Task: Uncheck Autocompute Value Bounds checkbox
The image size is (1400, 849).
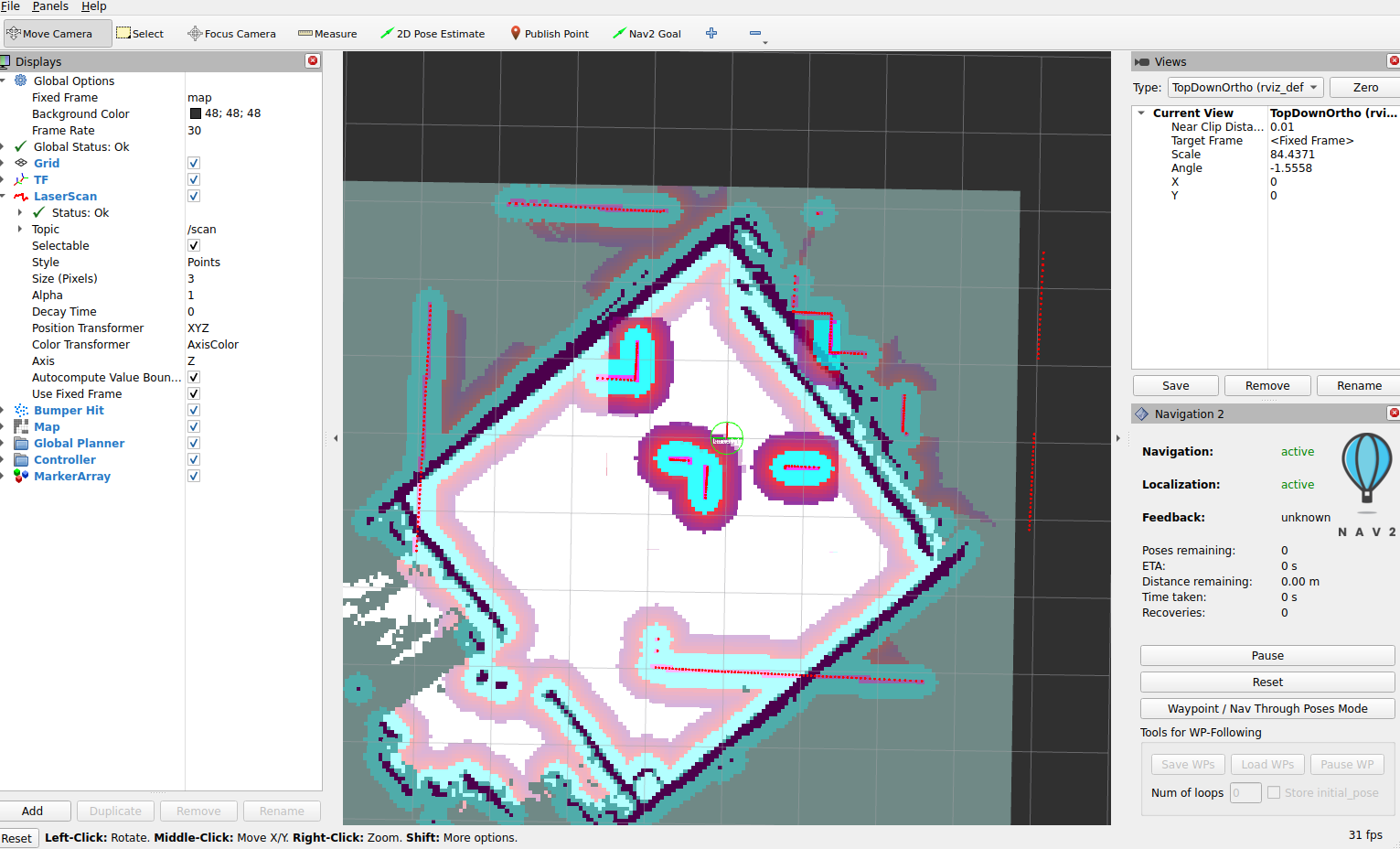Action: click(x=194, y=377)
